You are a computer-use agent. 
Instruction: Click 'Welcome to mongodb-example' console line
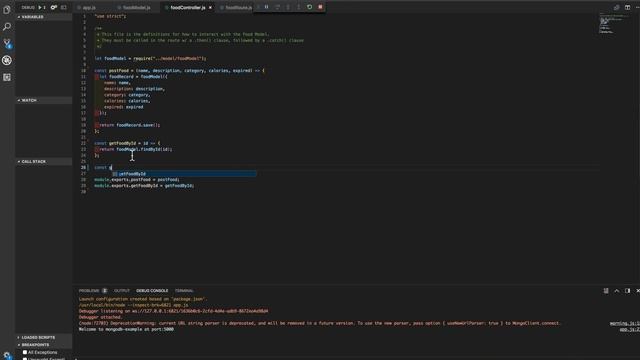(126, 329)
